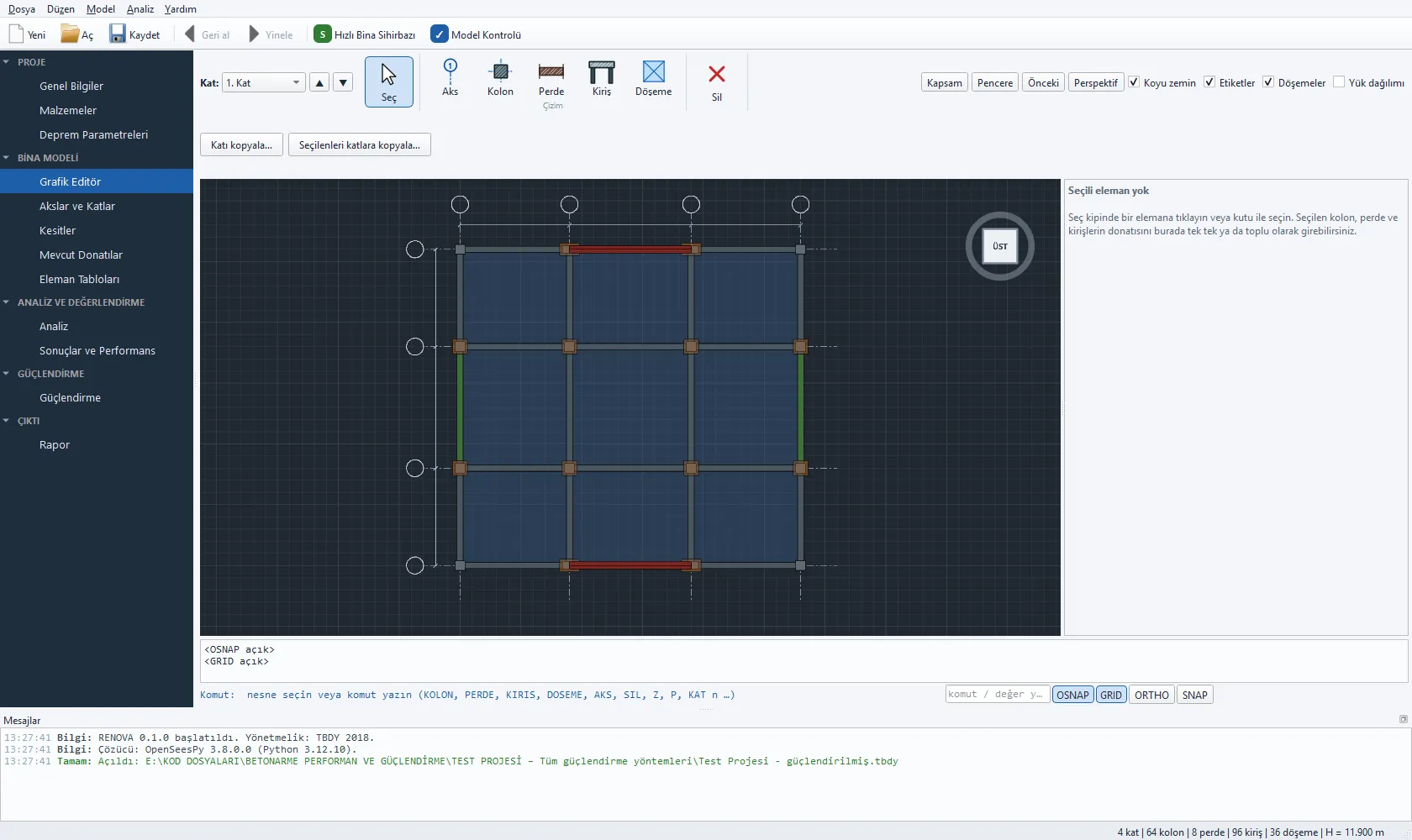Collapse the BİNA MODELİ section
Screen dimensions: 1412x840
coord(7,157)
